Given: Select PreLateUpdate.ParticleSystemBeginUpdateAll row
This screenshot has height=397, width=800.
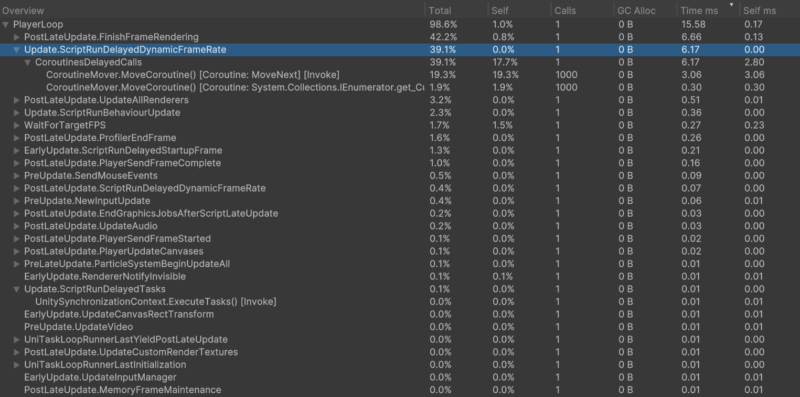Looking at the screenshot, I should coord(400,264).
